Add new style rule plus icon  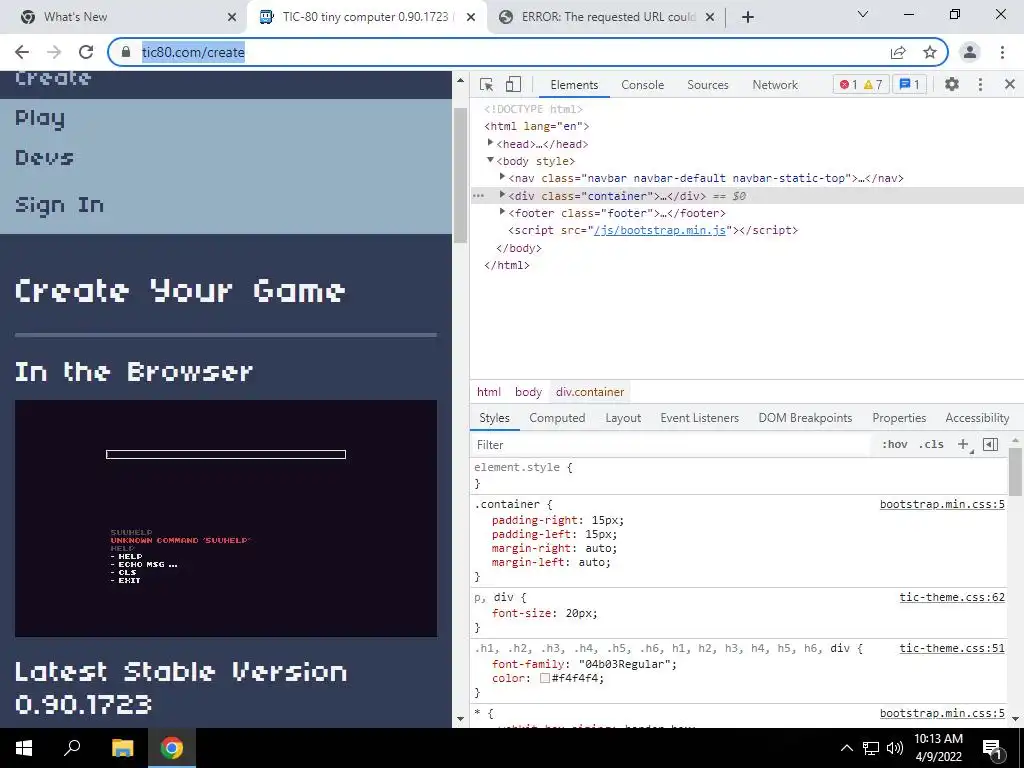click(x=963, y=445)
